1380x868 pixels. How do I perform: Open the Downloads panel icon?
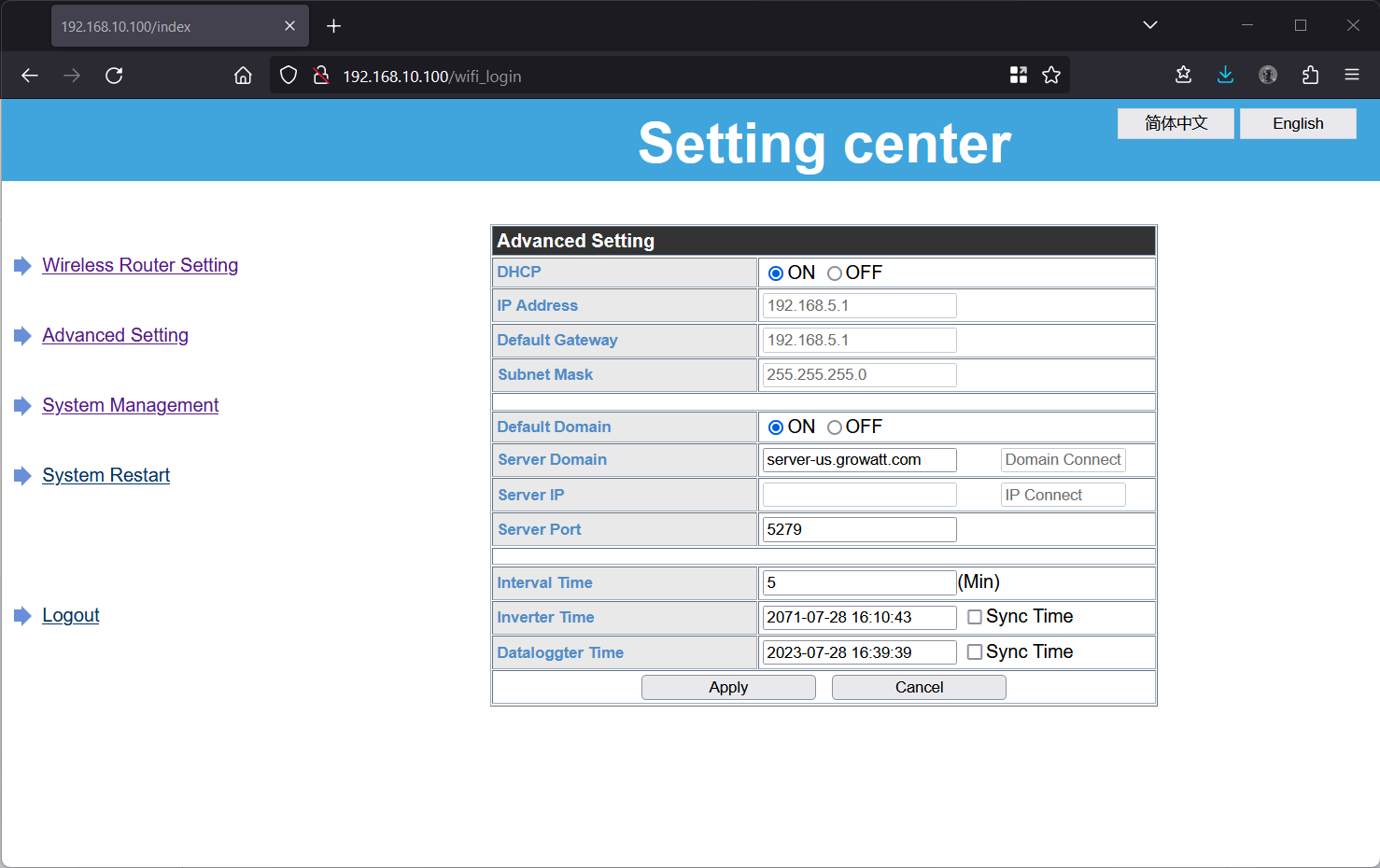pos(1225,75)
